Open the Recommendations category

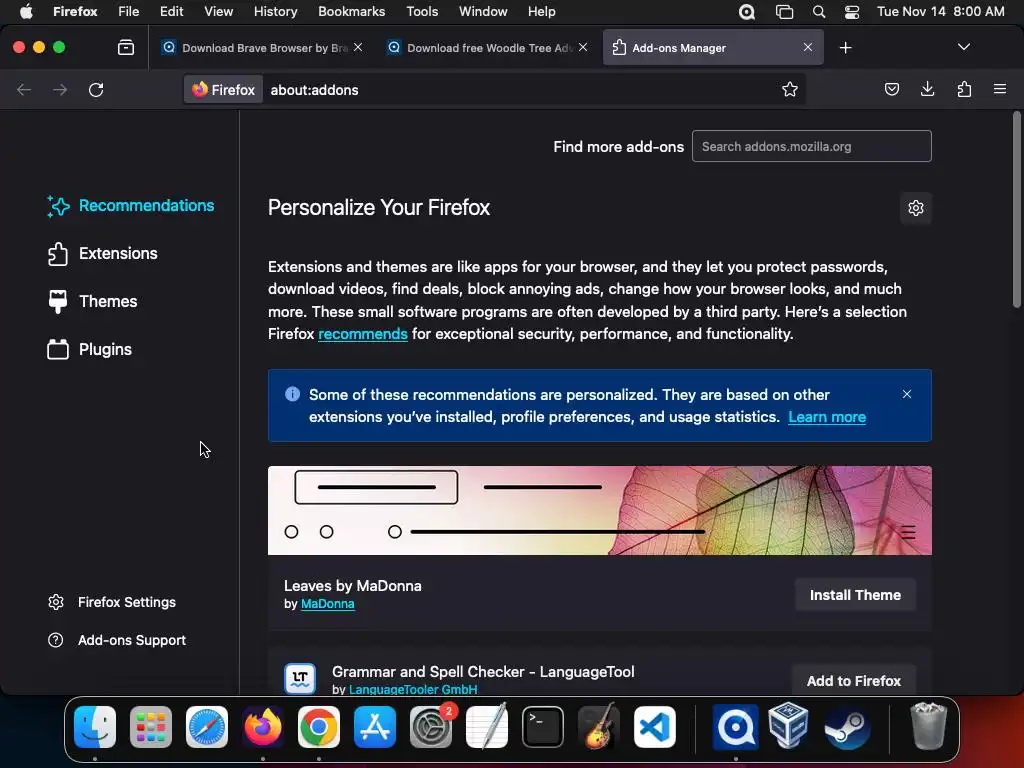pyautogui.click(x=131, y=206)
